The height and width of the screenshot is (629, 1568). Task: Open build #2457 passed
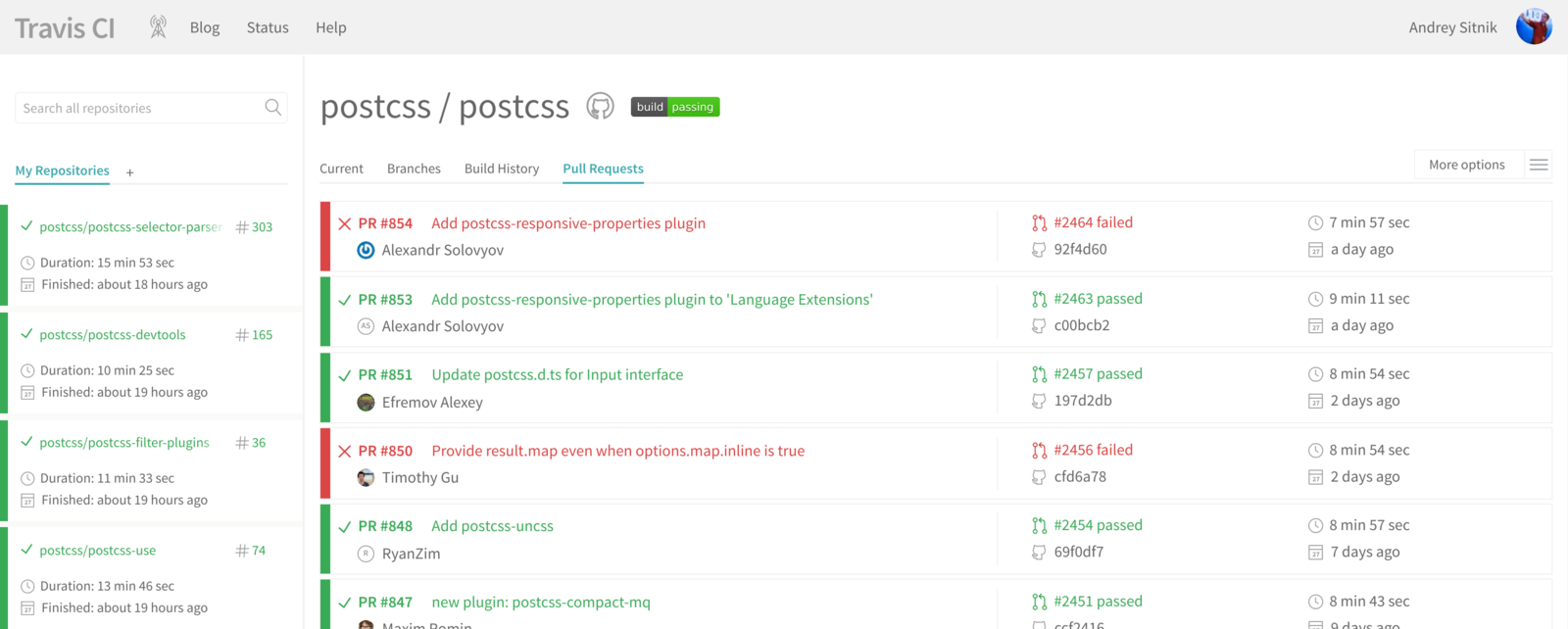coord(1098,373)
